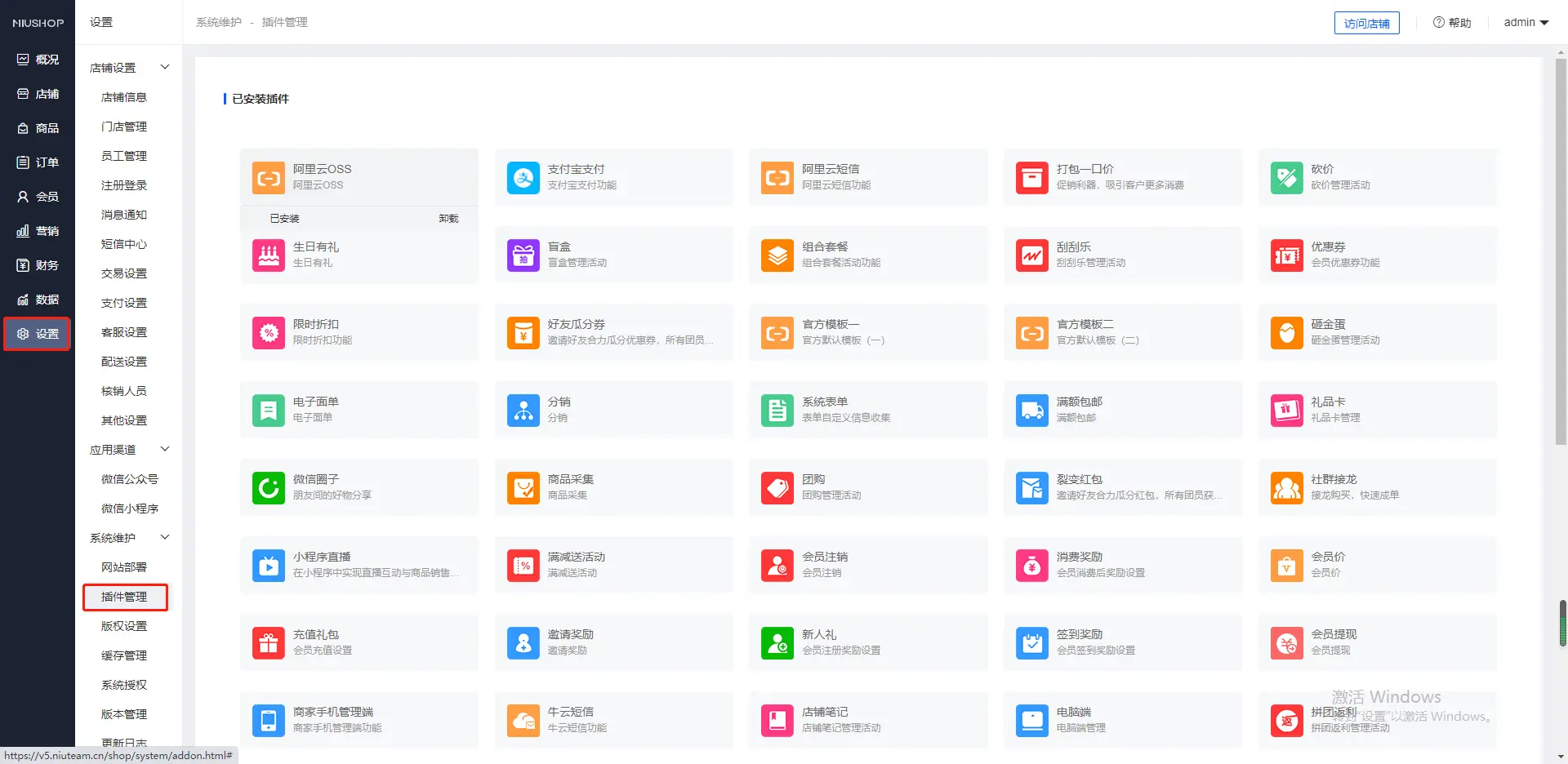Click the distribution (分销) plugin icon

point(523,410)
